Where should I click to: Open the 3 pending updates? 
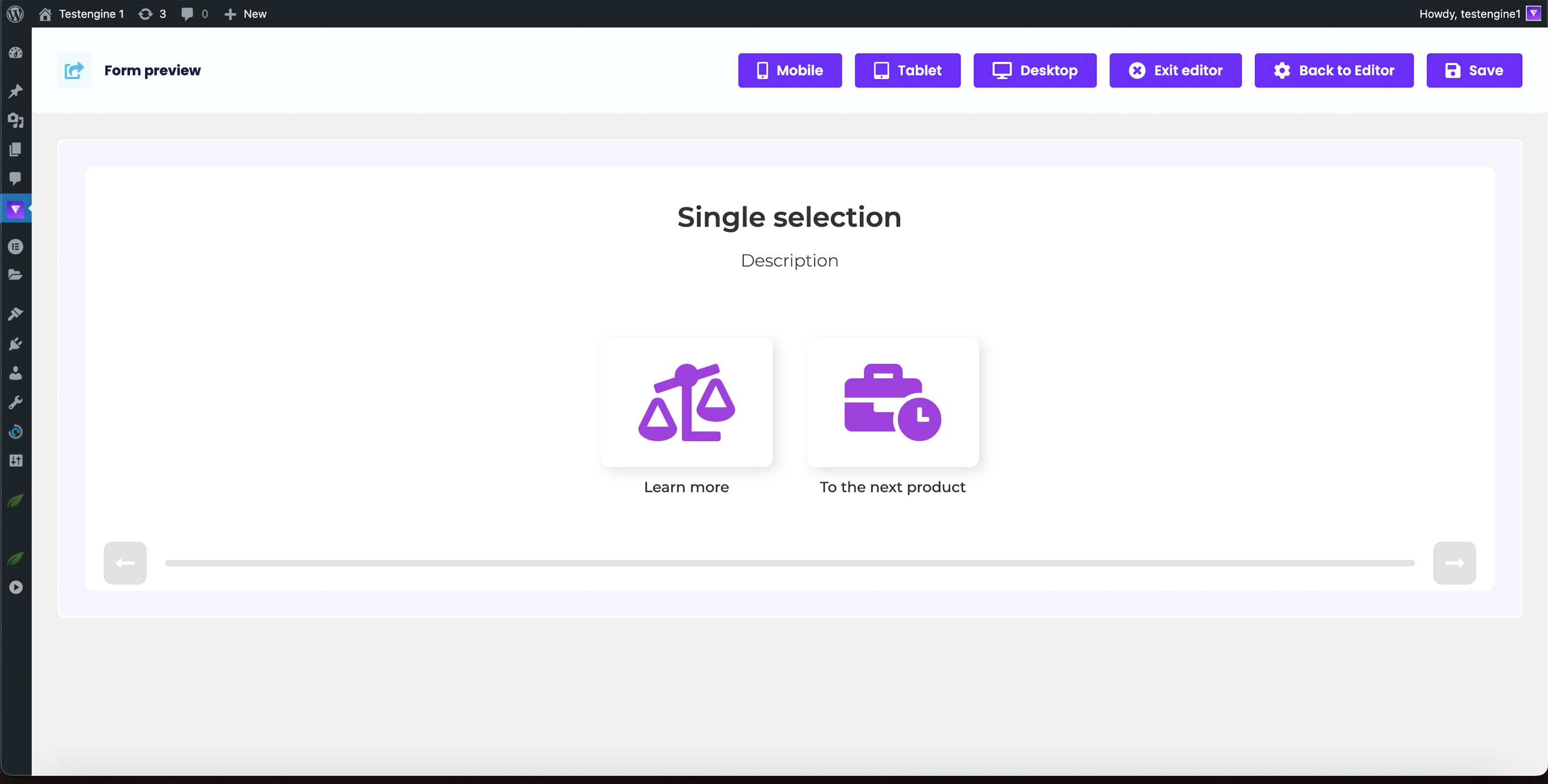(x=152, y=13)
